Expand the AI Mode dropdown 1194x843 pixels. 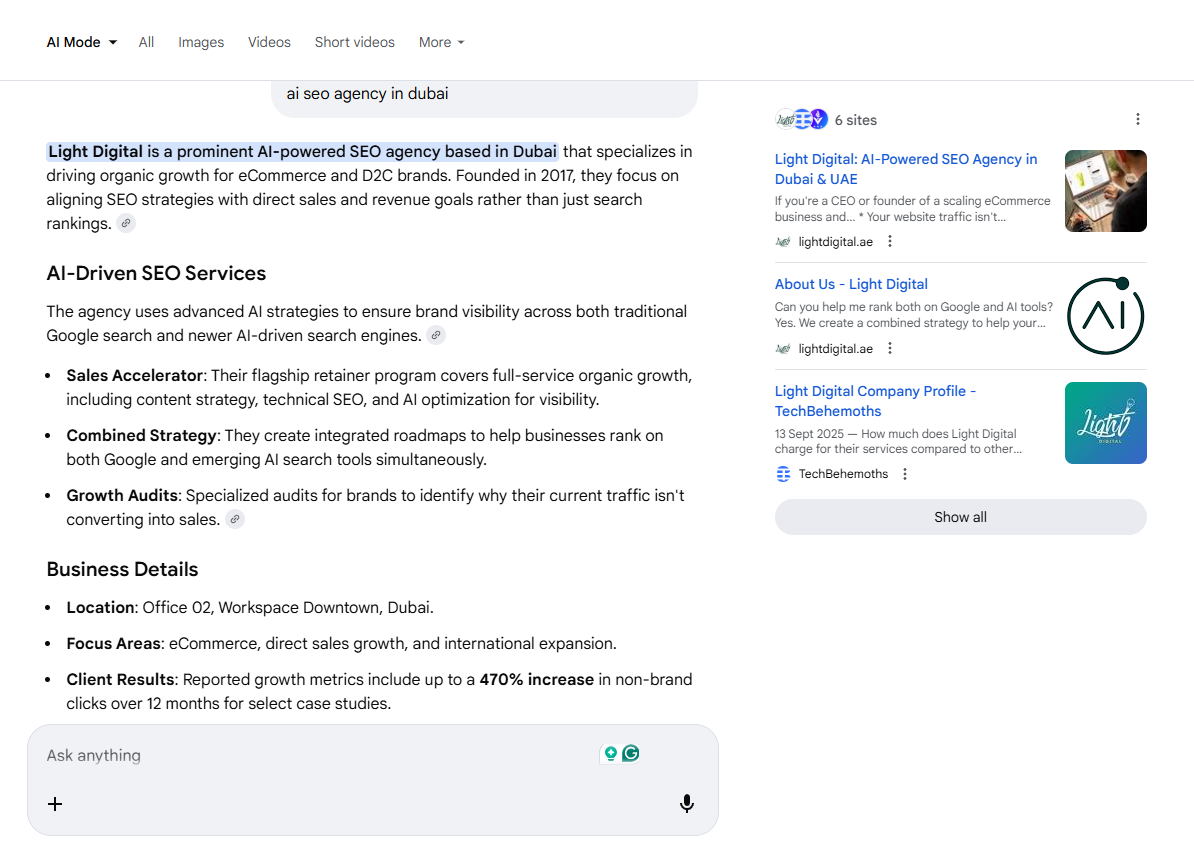[x=82, y=42]
